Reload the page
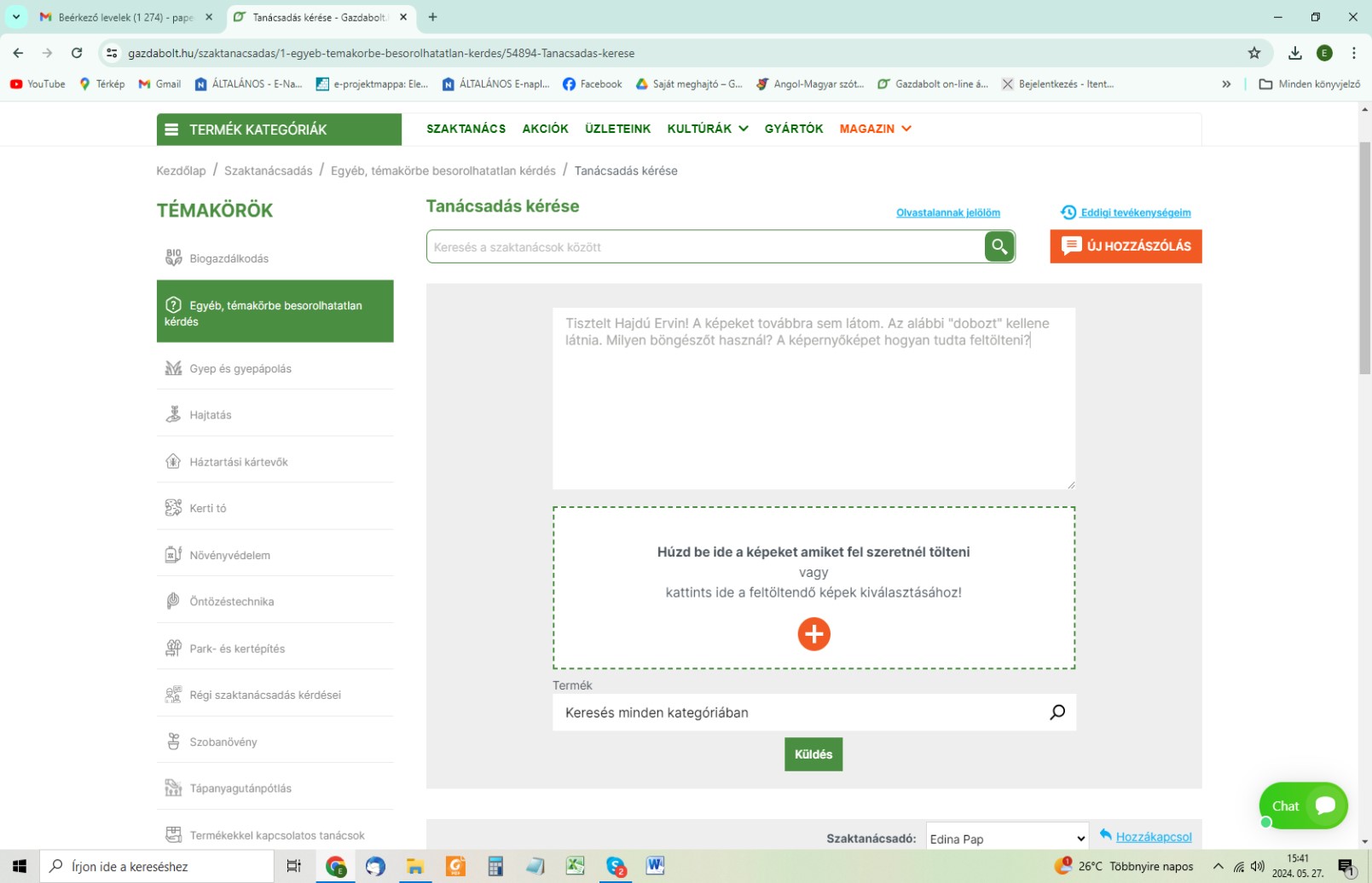This screenshot has width=1372, height=883. [x=77, y=53]
